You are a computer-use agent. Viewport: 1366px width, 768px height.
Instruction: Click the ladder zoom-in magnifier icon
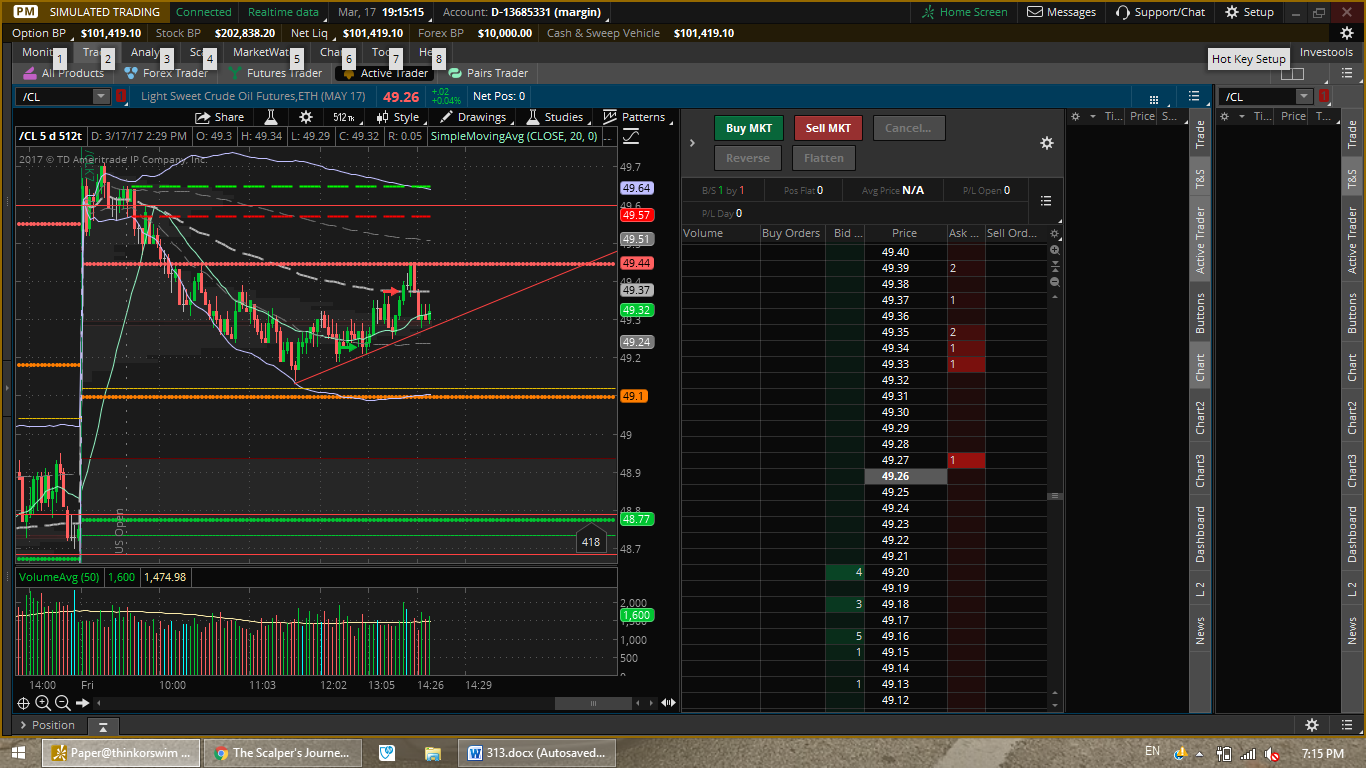tap(1054, 250)
